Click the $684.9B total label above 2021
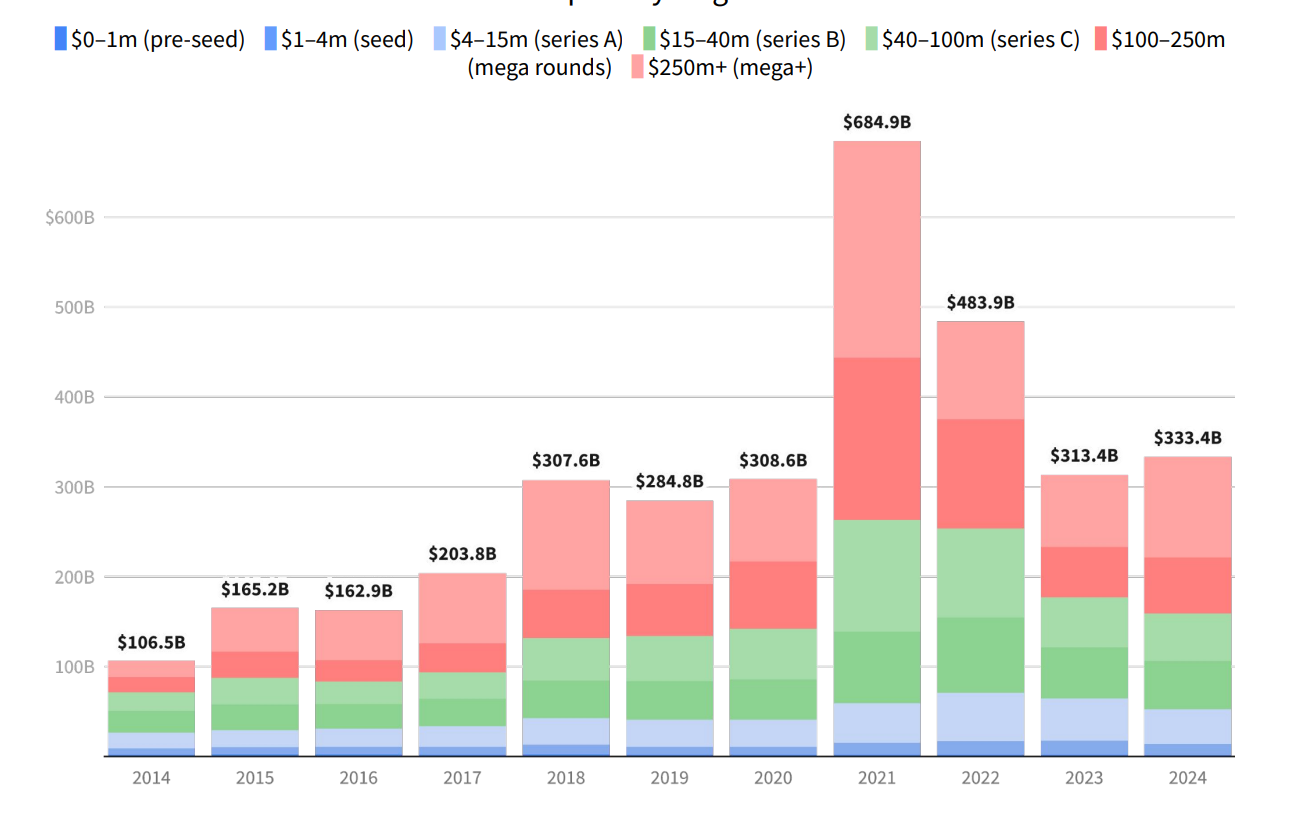The height and width of the screenshot is (830, 1292). (x=877, y=123)
